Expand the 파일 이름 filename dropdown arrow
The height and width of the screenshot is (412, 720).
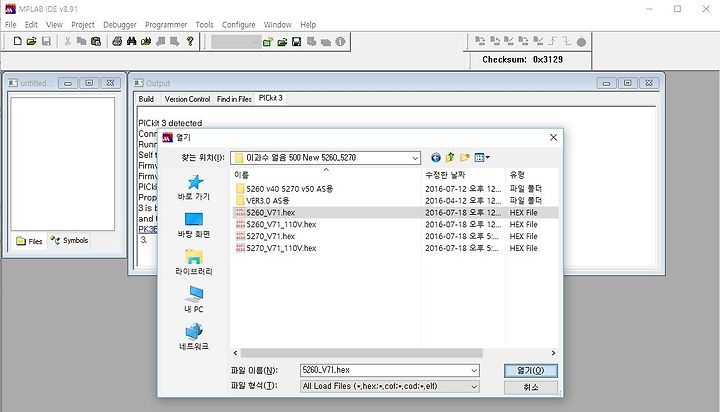coord(474,370)
